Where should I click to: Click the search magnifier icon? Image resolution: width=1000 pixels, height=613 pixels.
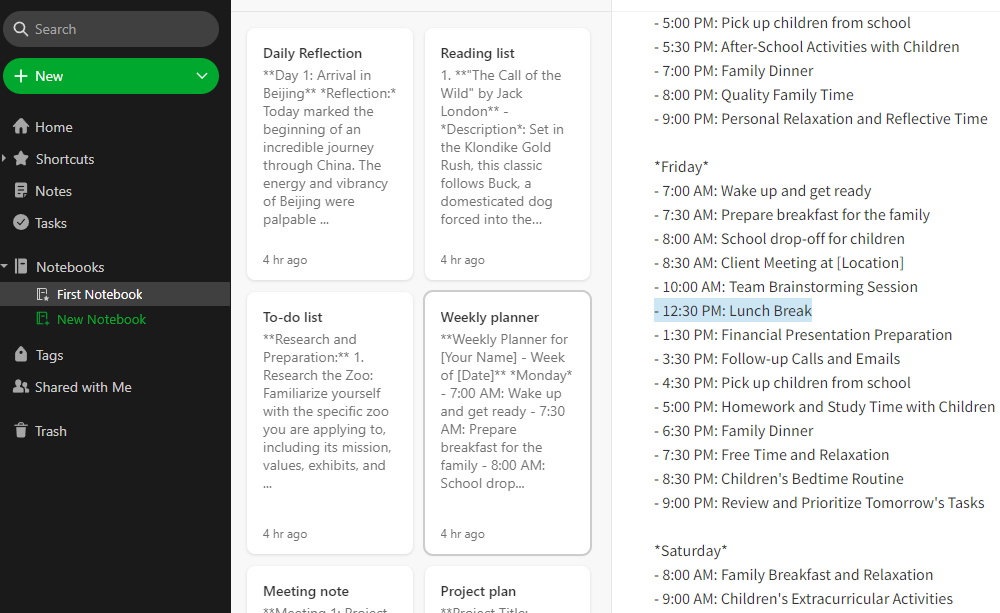point(22,29)
